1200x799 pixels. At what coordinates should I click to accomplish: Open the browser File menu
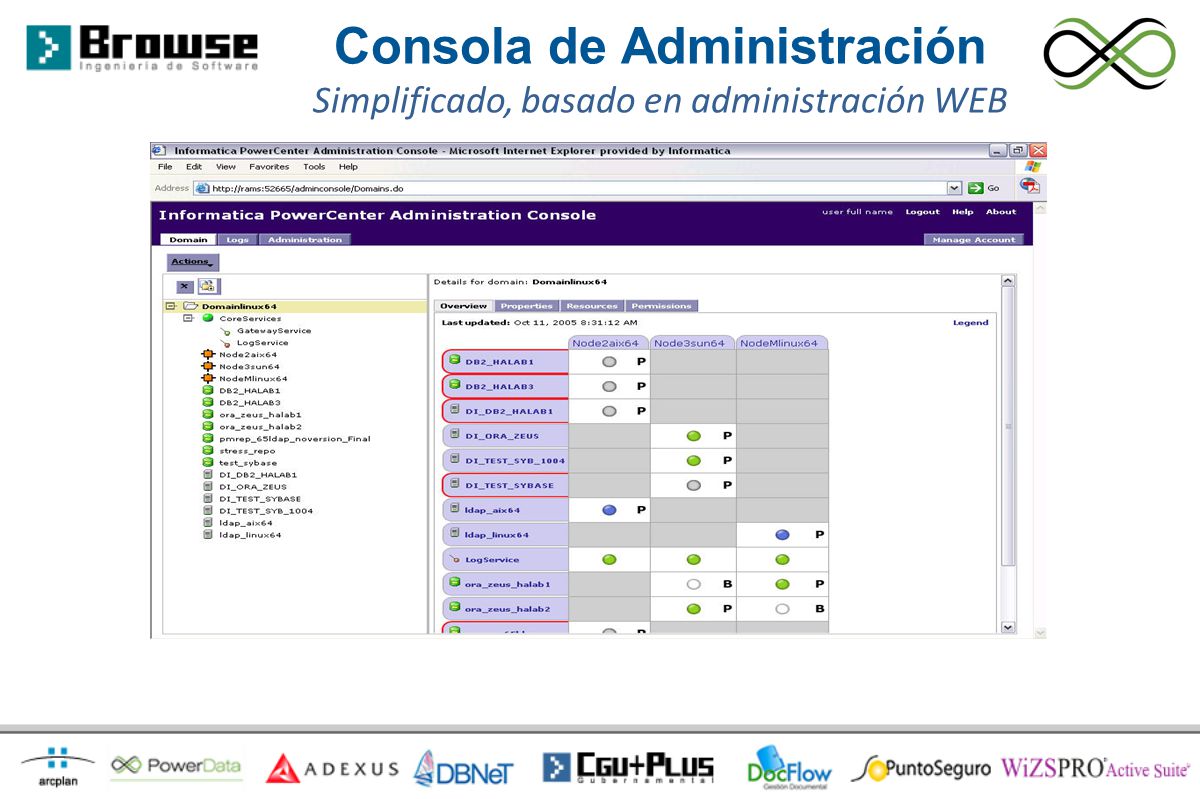click(165, 167)
